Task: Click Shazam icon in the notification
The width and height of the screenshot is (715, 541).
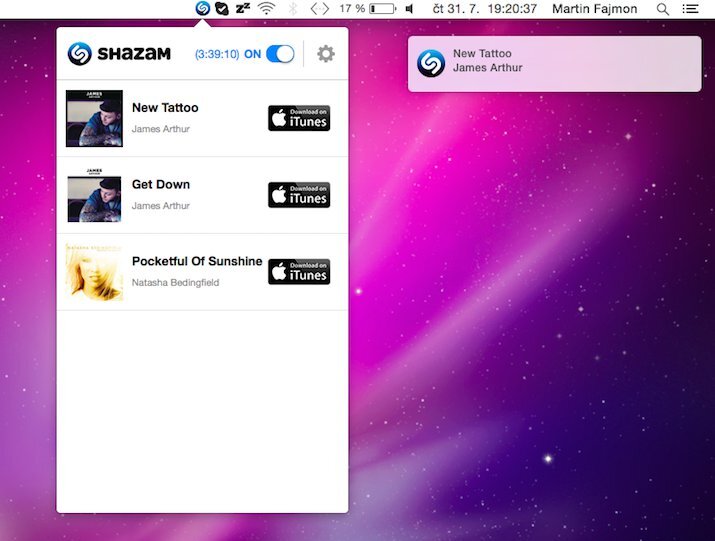Action: pos(431,63)
